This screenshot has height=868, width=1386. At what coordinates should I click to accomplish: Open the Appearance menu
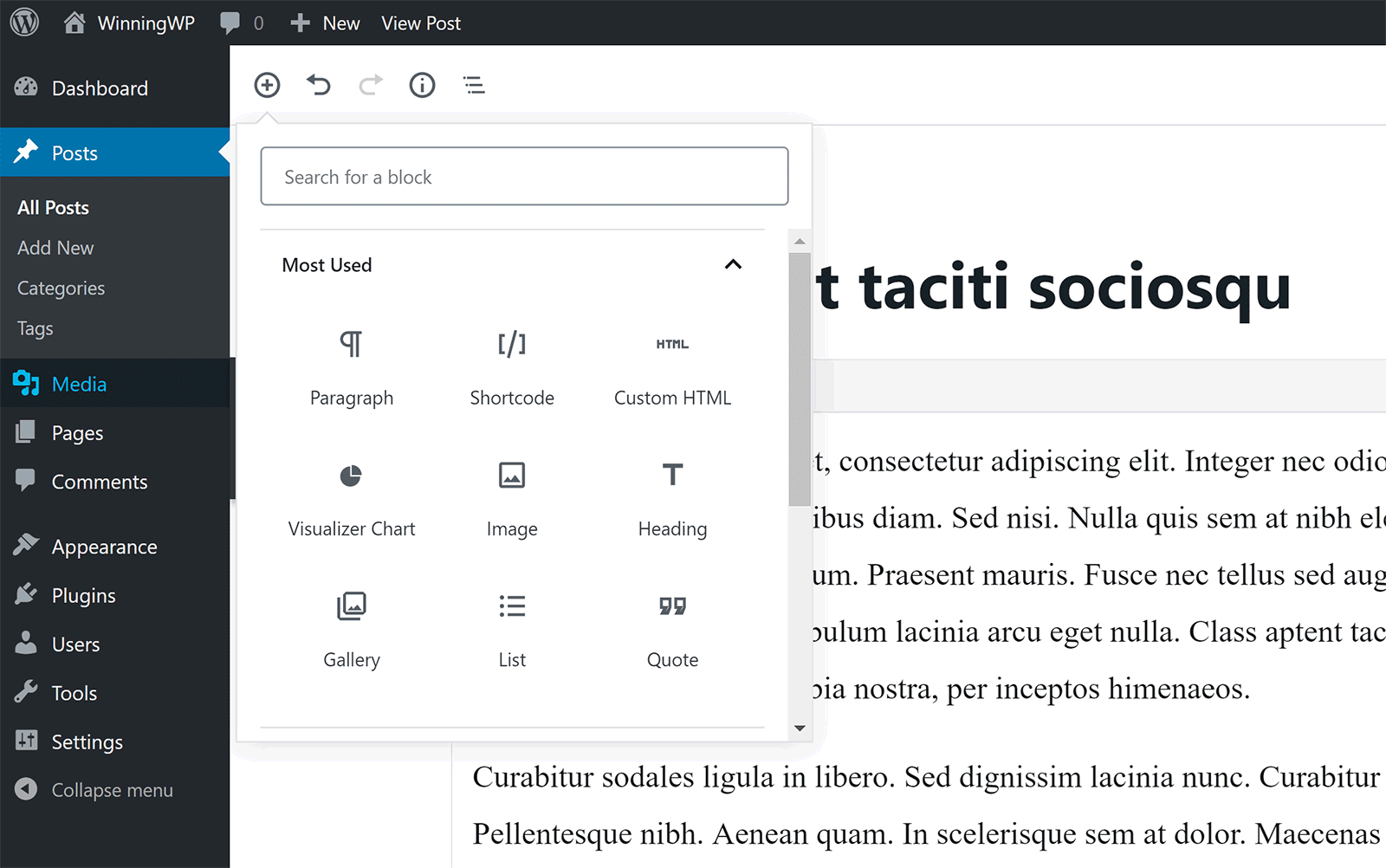point(114,547)
